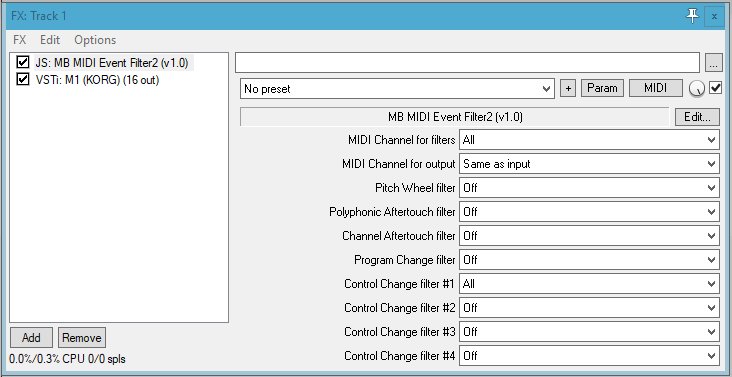The width and height of the screenshot is (732, 377).
Task: Open Pitch Wheel filter dropdown
Action: (x=589, y=188)
